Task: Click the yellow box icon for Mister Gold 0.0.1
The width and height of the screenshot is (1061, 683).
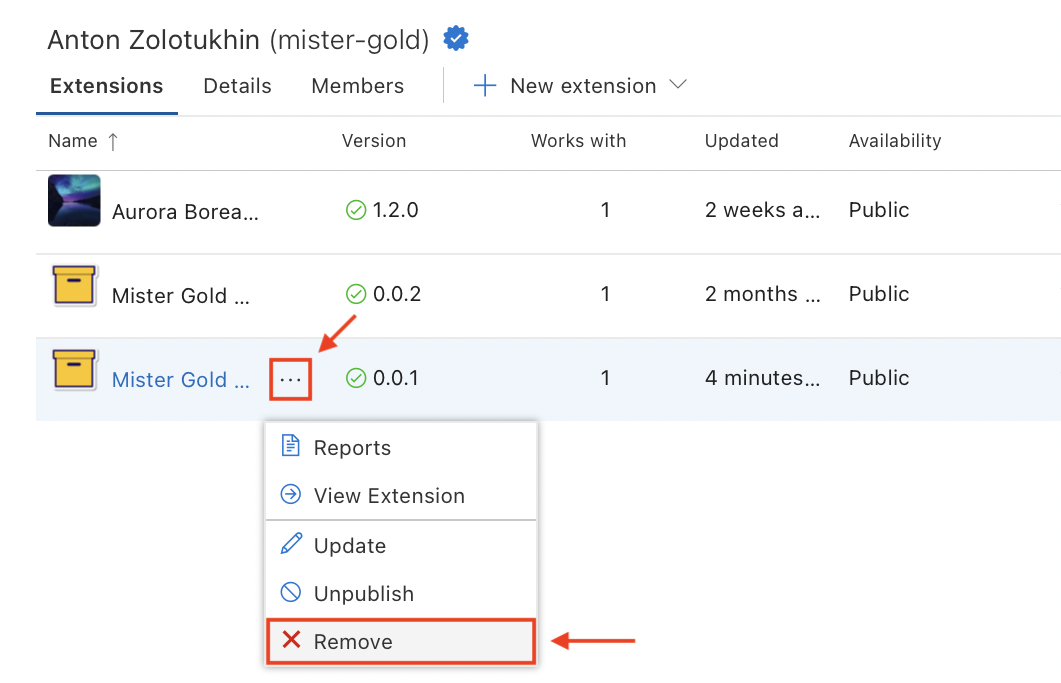Action: 74,369
